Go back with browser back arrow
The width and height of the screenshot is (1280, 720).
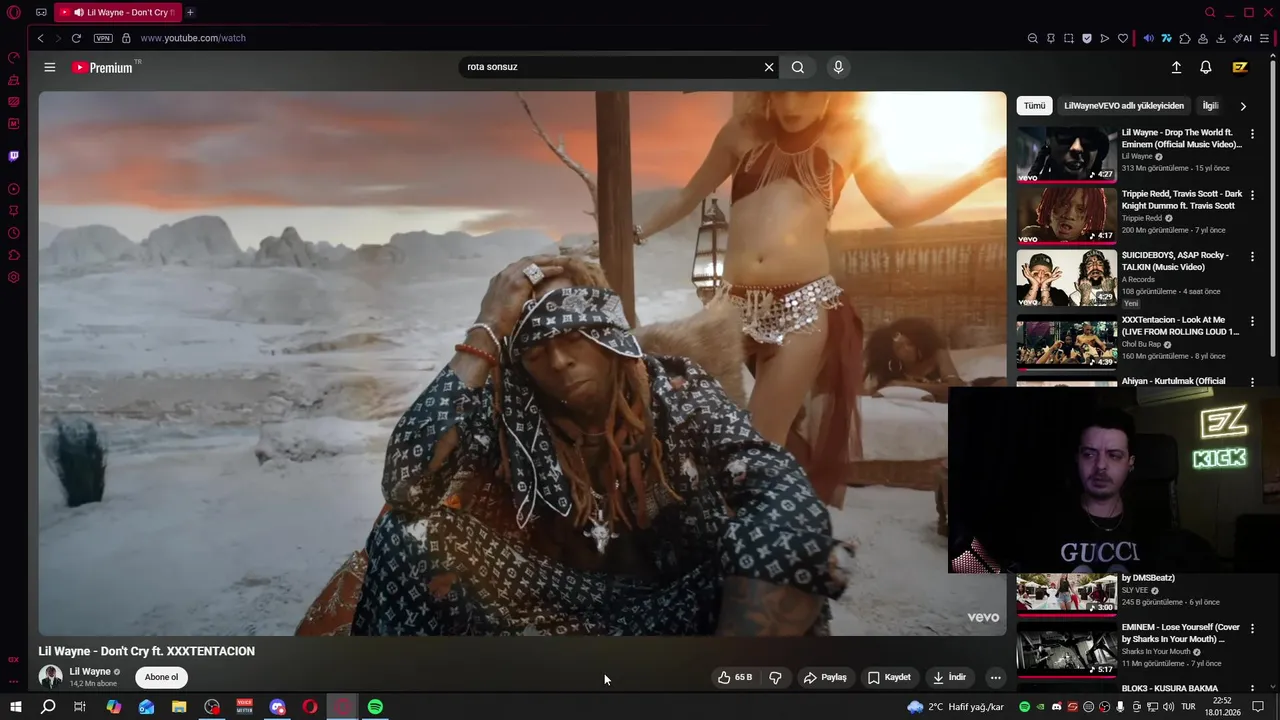(40, 38)
